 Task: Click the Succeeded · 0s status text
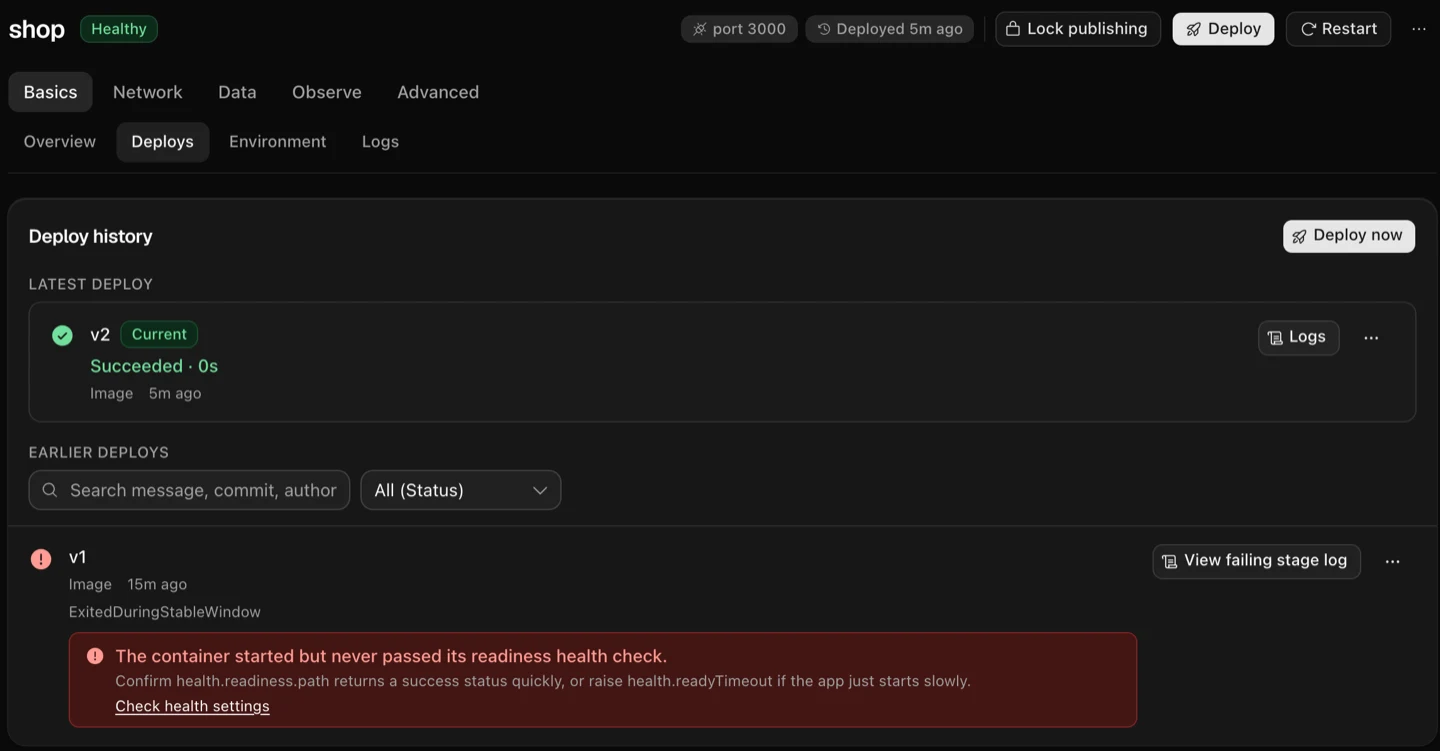(154, 366)
